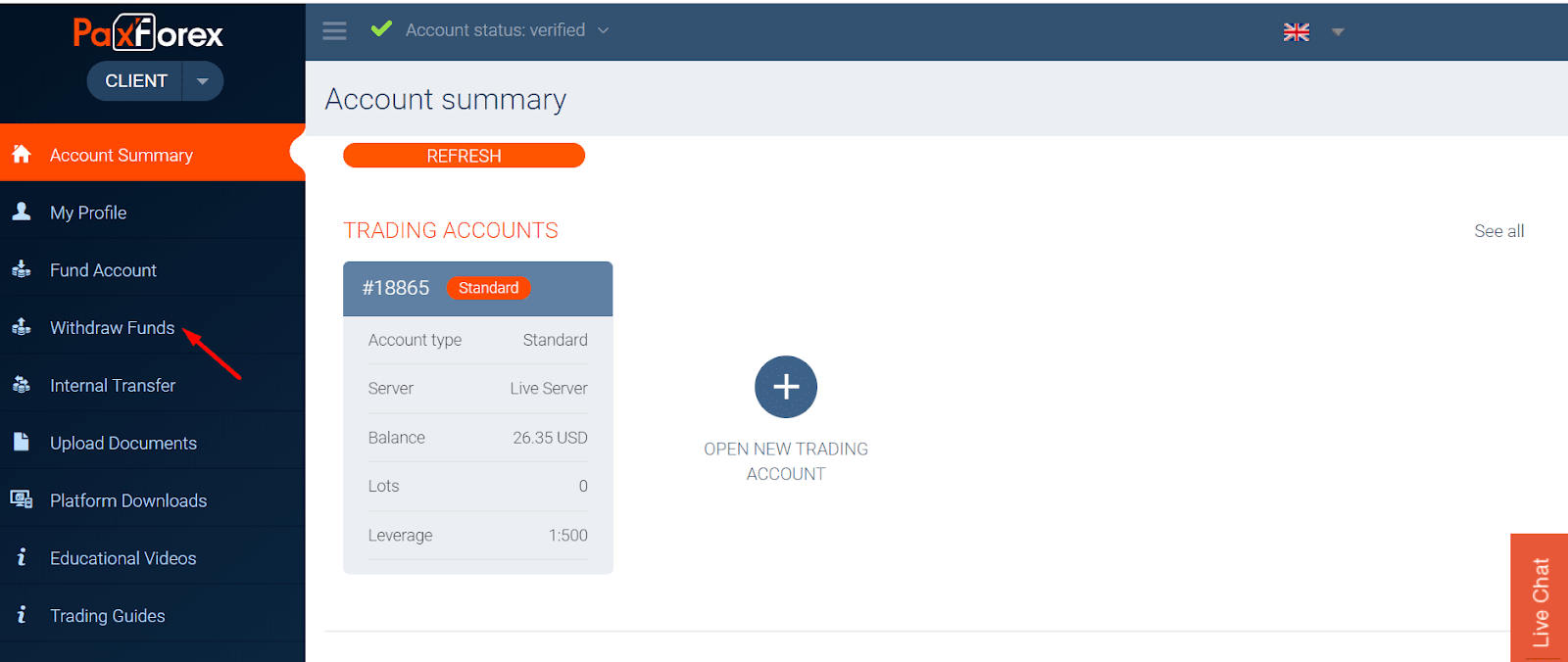Click the orange Standard badge
This screenshot has height=662, width=1568.
click(x=488, y=288)
